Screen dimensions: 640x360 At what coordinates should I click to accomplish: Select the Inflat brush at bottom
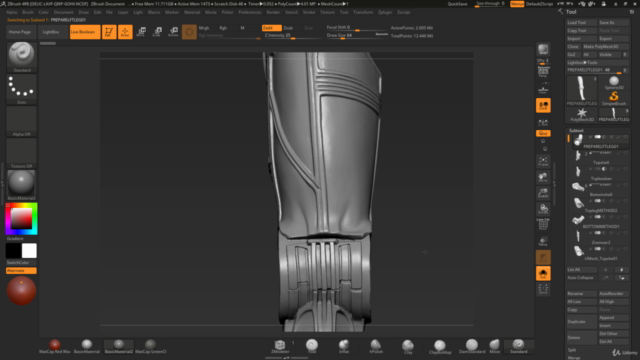[x=344, y=347]
